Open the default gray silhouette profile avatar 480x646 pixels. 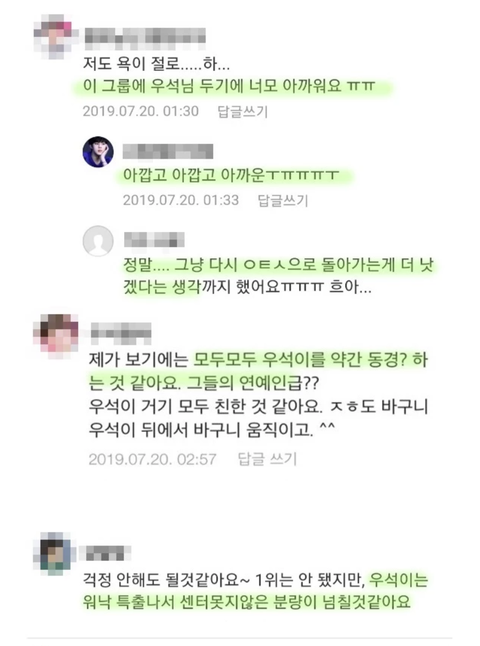pos(98,241)
